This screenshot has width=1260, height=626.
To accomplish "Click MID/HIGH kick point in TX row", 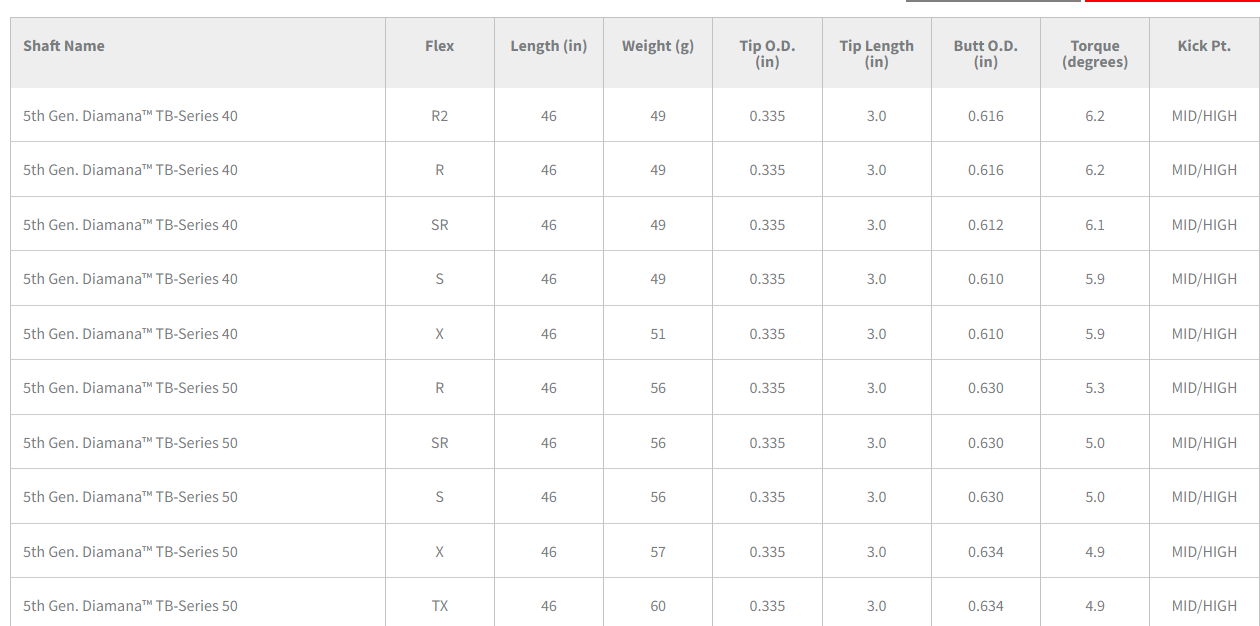I will (1204, 606).
